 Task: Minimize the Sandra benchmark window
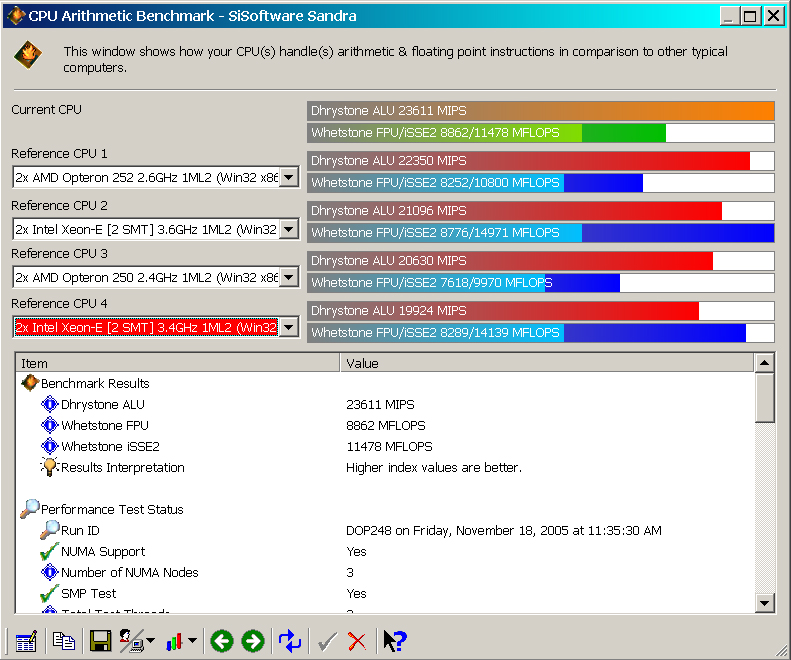729,16
